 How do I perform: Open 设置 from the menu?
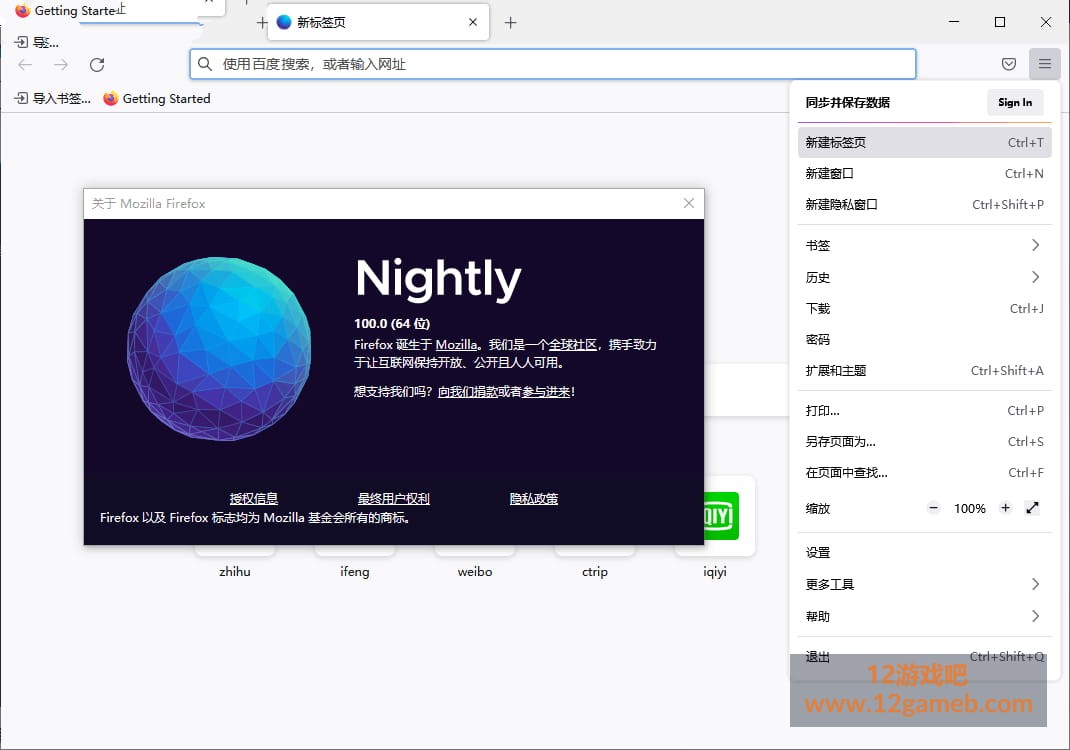pos(924,552)
